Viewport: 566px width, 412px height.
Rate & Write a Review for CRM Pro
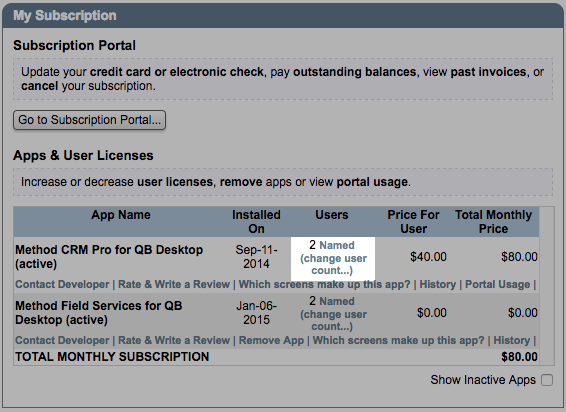tap(174, 284)
